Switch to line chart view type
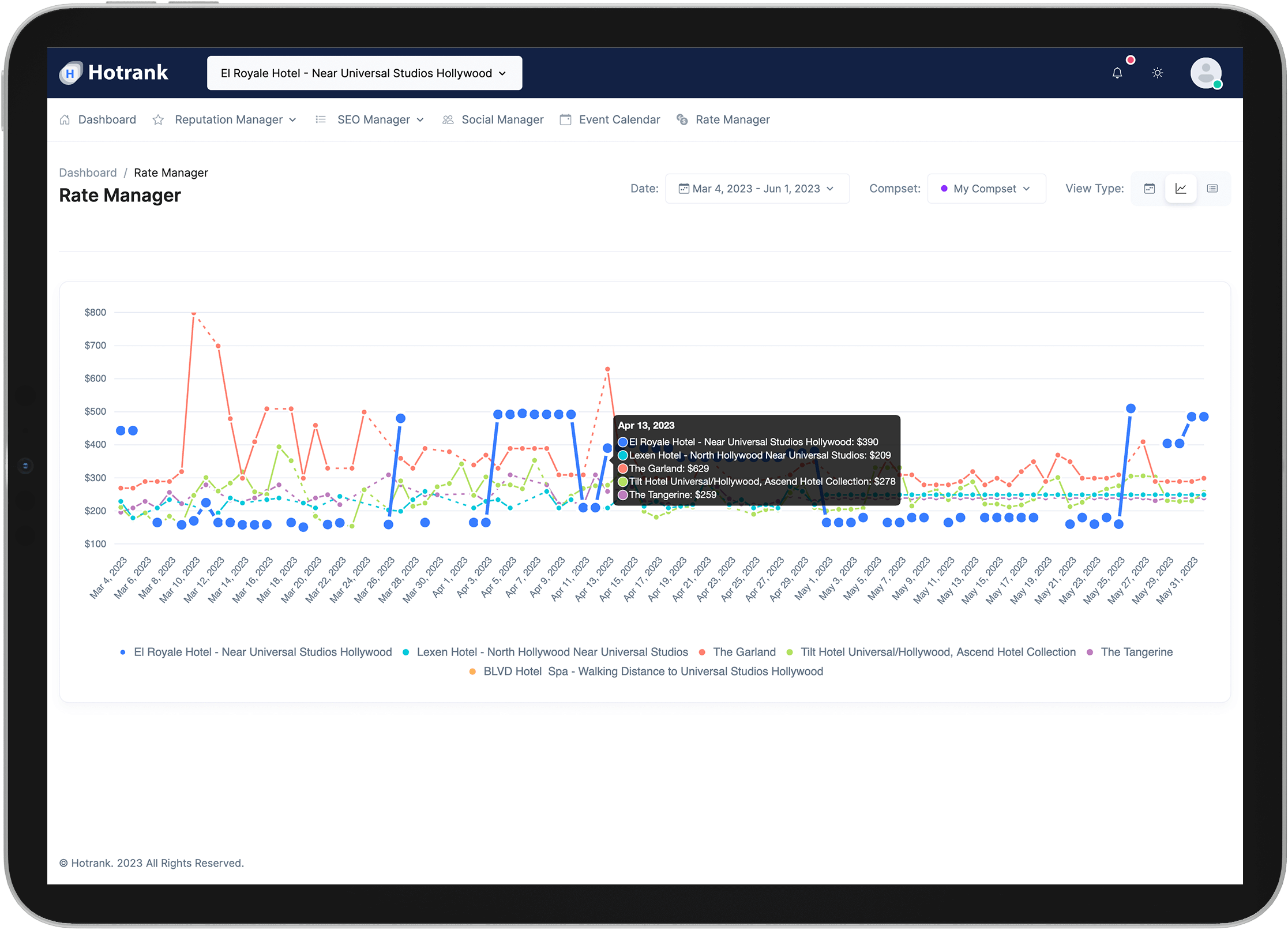The height and width of the screenshot is (930, 1288). [1181, 189]
